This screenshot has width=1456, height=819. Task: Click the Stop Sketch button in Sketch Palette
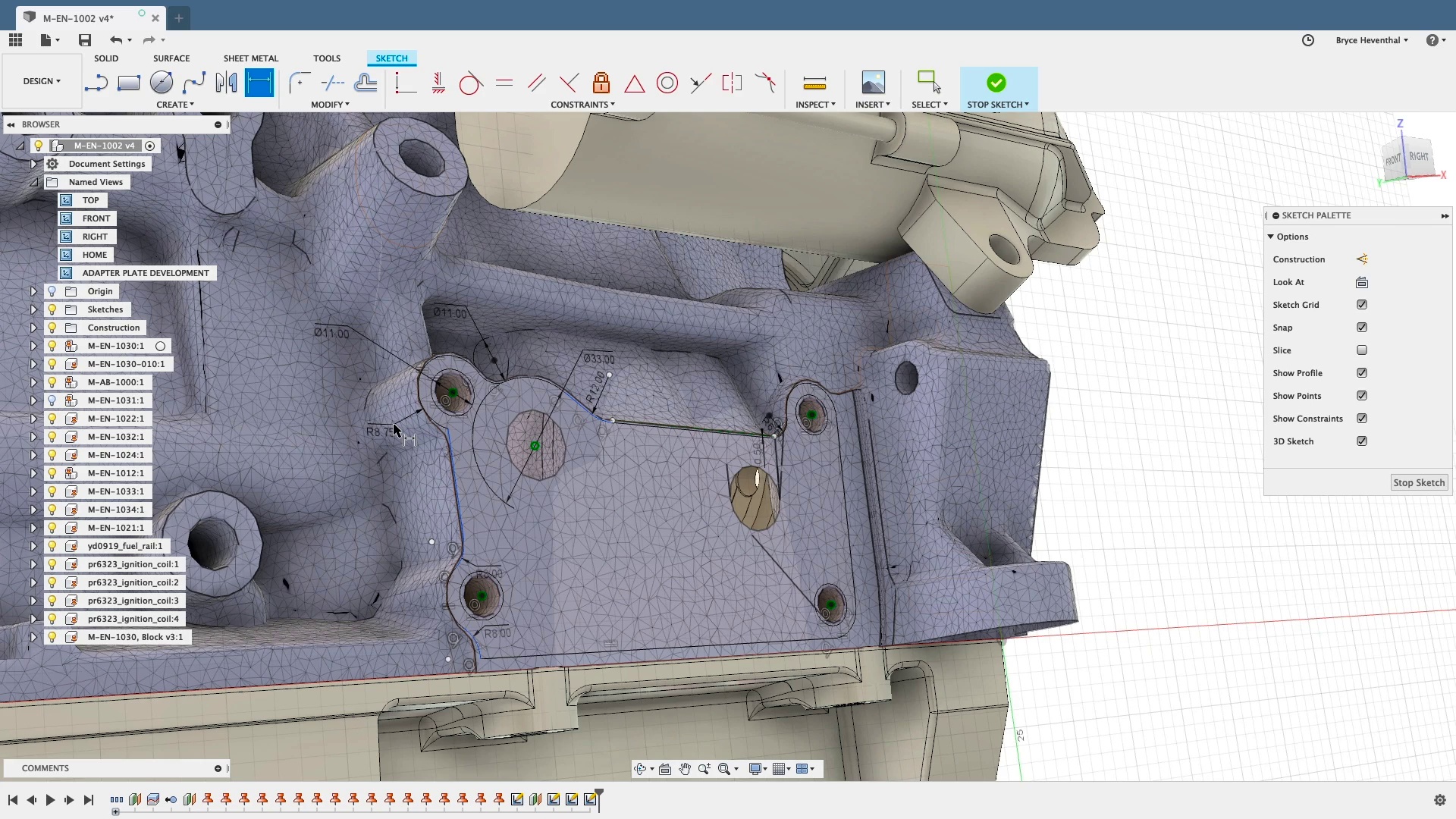point(1418,482)
